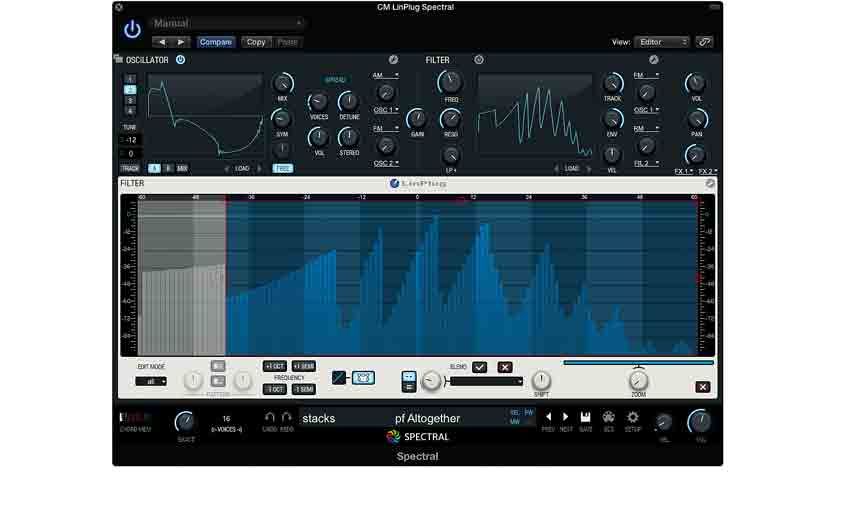Image resolution: width=850 pixels, height=505 pixels.
Task: Lower frequency by -1 SEM
Action: coord(304,389)
